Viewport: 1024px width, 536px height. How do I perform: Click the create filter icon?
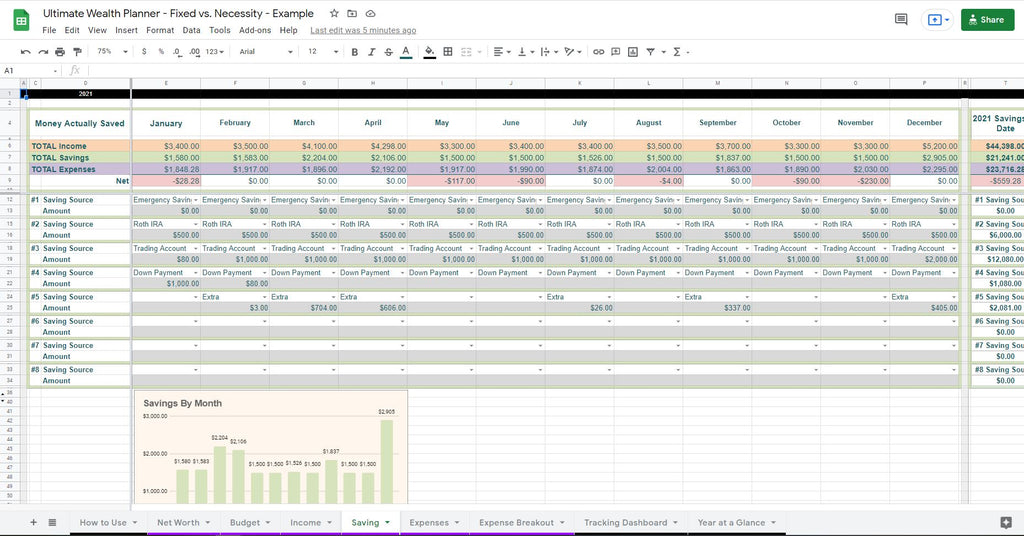coord(650,52)
